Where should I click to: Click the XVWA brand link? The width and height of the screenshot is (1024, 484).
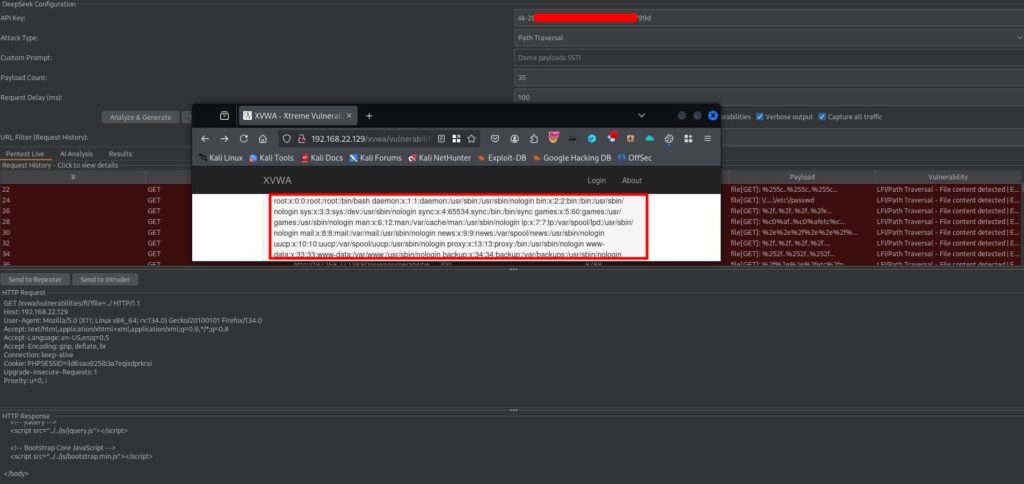277,180
